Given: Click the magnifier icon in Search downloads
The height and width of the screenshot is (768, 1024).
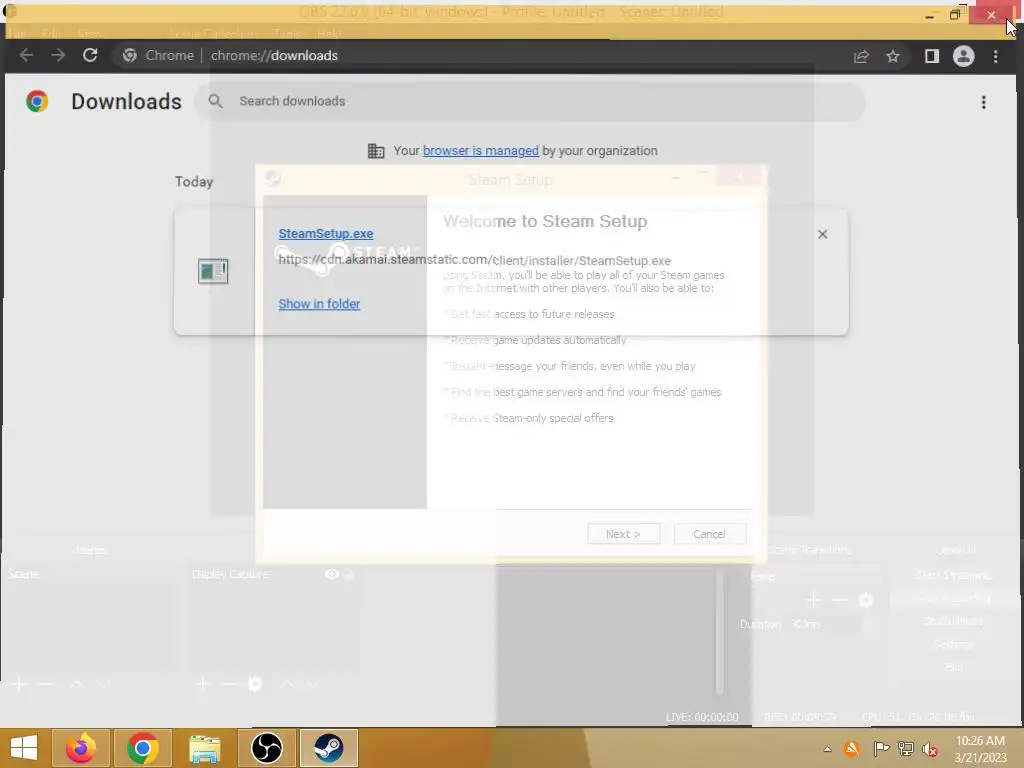Looking at the screenshot, I should (x=216, y=101).
